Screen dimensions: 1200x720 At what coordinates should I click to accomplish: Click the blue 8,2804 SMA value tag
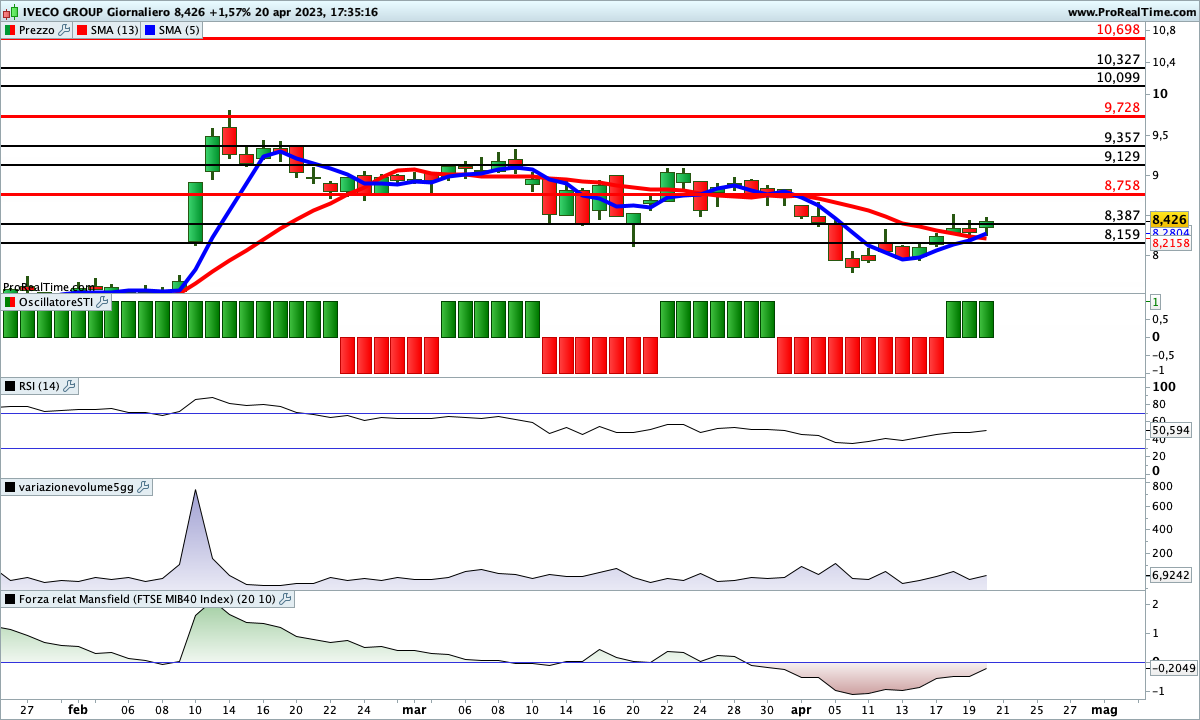pos(1169,232)
